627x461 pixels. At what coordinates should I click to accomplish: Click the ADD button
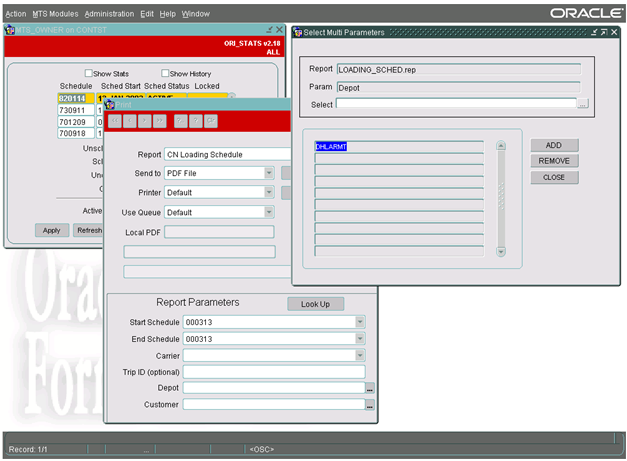click(554, 145)
